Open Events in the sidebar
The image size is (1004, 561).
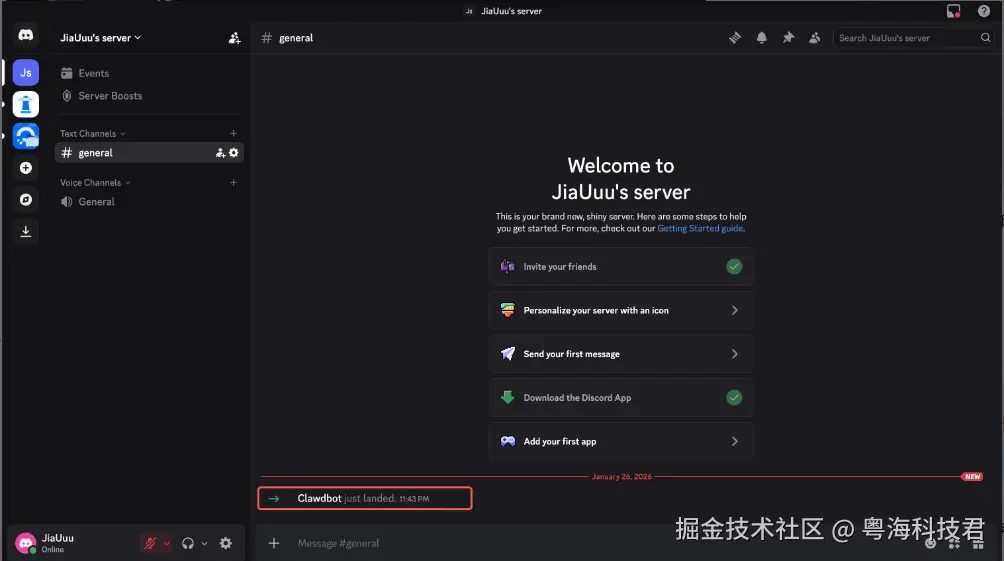click(149, 73)
